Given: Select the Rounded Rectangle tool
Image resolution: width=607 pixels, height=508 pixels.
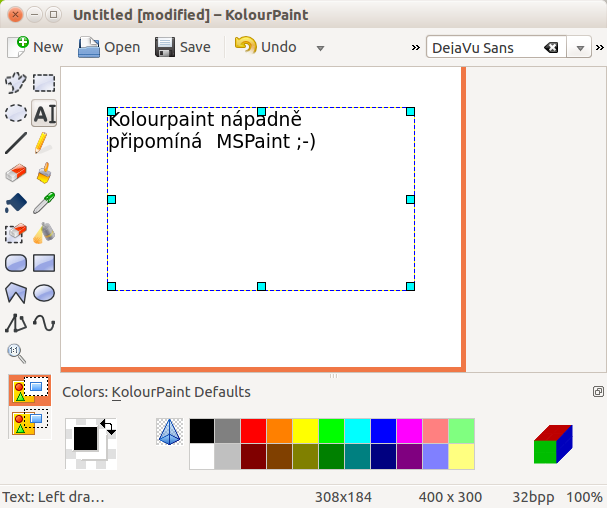Looking at the screenshot, I should pyautogui.click(x=16, y=263).
